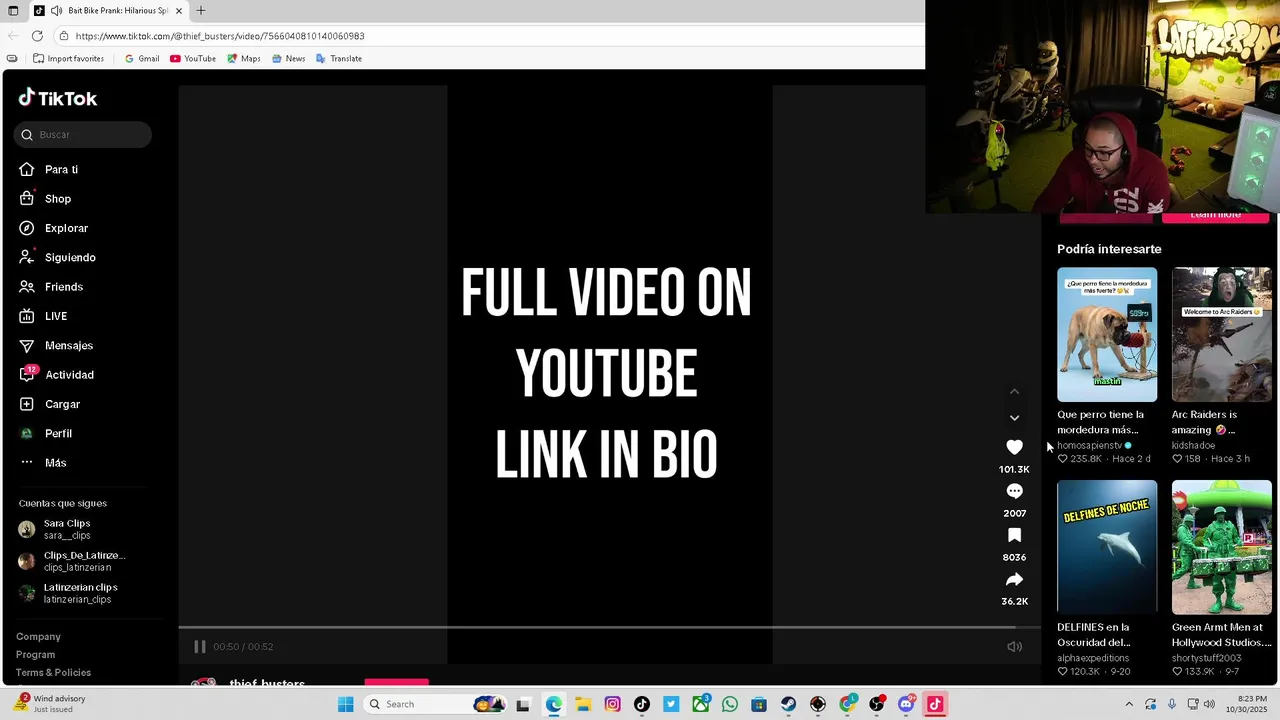Go to previous video with up arrow
Image resolution: width=1280 pixels, height=720 pixels.
(x=1014, y=391)
